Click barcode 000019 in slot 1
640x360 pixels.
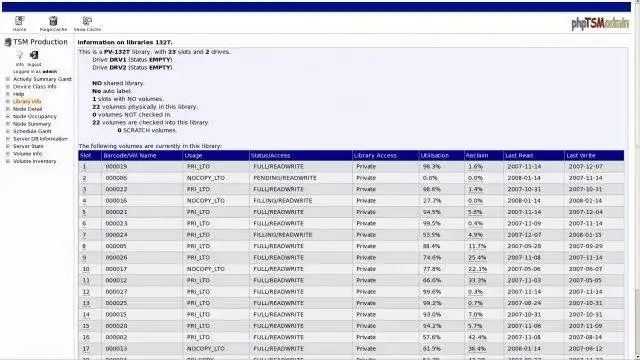pos(116,167)
